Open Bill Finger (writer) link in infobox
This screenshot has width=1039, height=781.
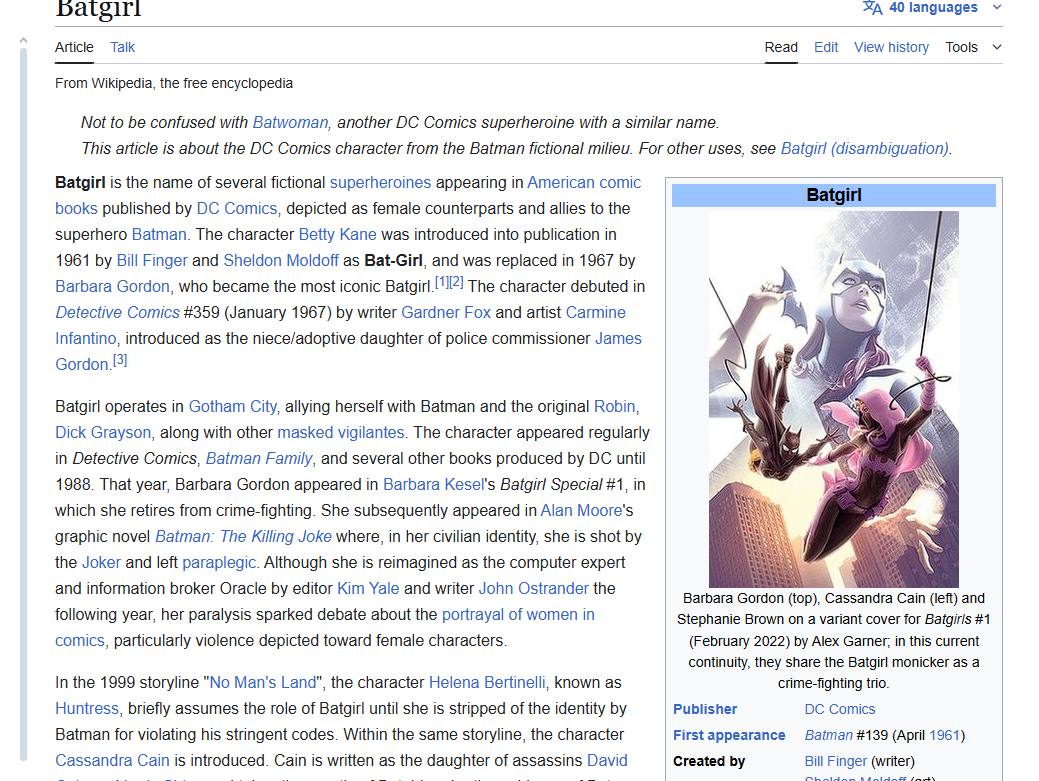(x=836, y=761)
